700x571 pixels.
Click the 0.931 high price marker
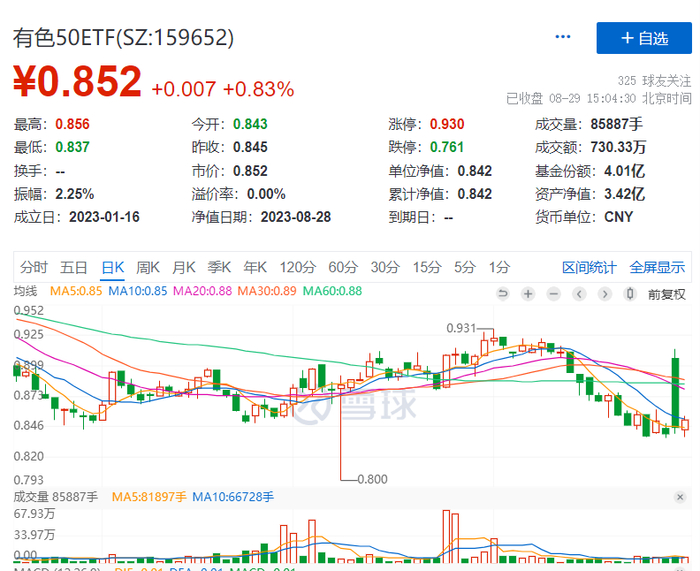point(461,328)
